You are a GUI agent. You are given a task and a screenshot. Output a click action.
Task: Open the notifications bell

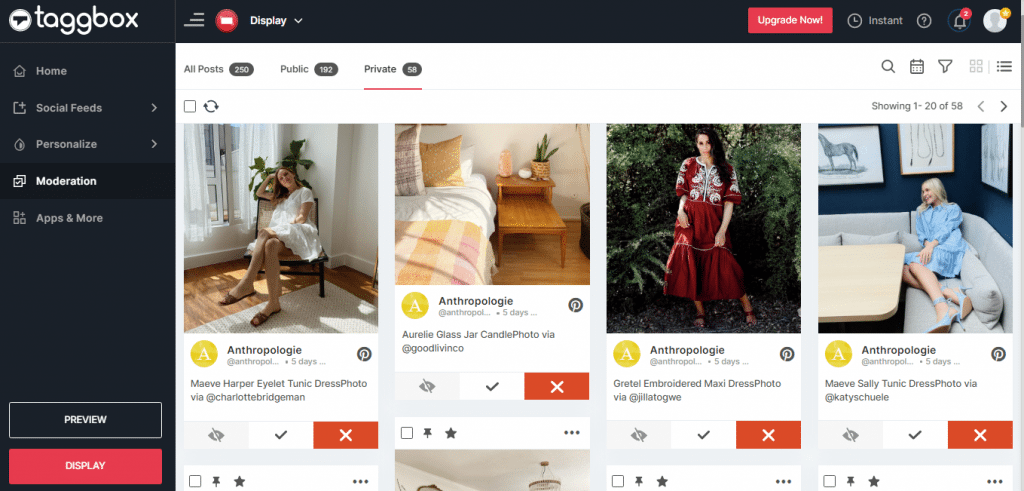pyautogui.click(x=961, y=20)
